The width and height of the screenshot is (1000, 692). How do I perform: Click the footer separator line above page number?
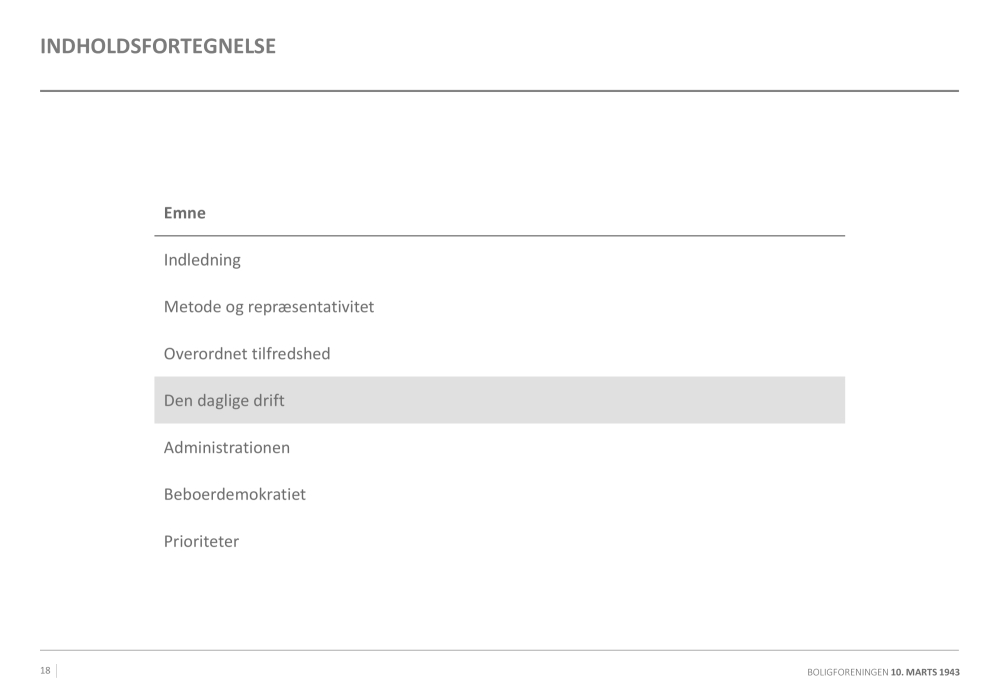(x=499, y=651)
